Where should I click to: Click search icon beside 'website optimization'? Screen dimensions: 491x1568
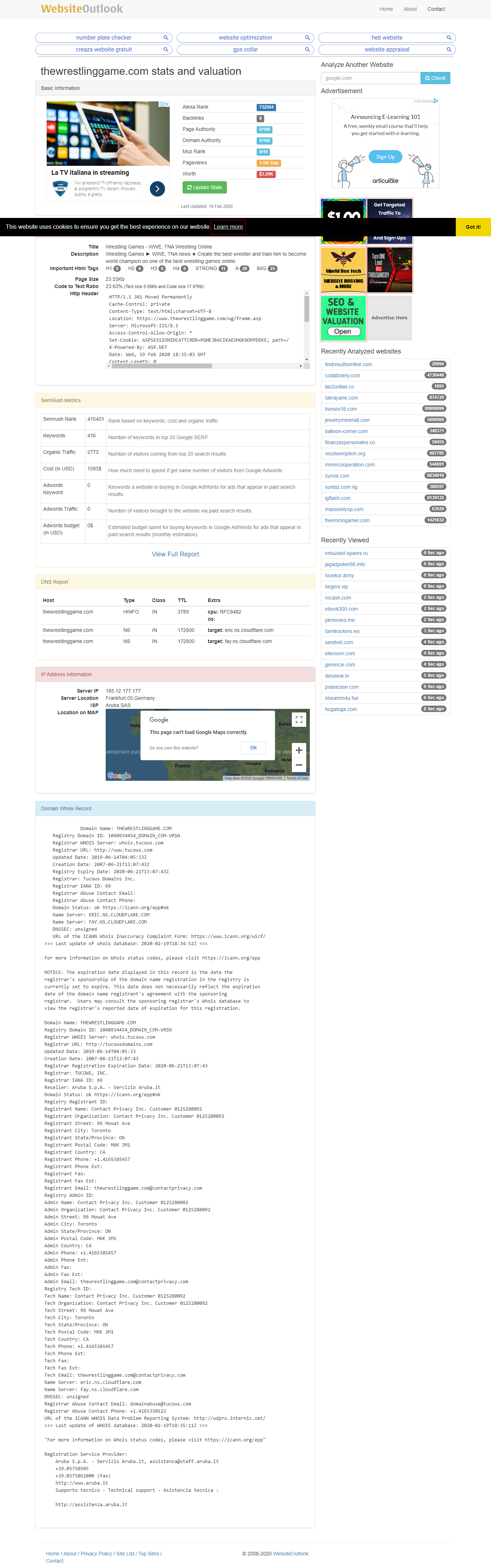coord(307,38)
